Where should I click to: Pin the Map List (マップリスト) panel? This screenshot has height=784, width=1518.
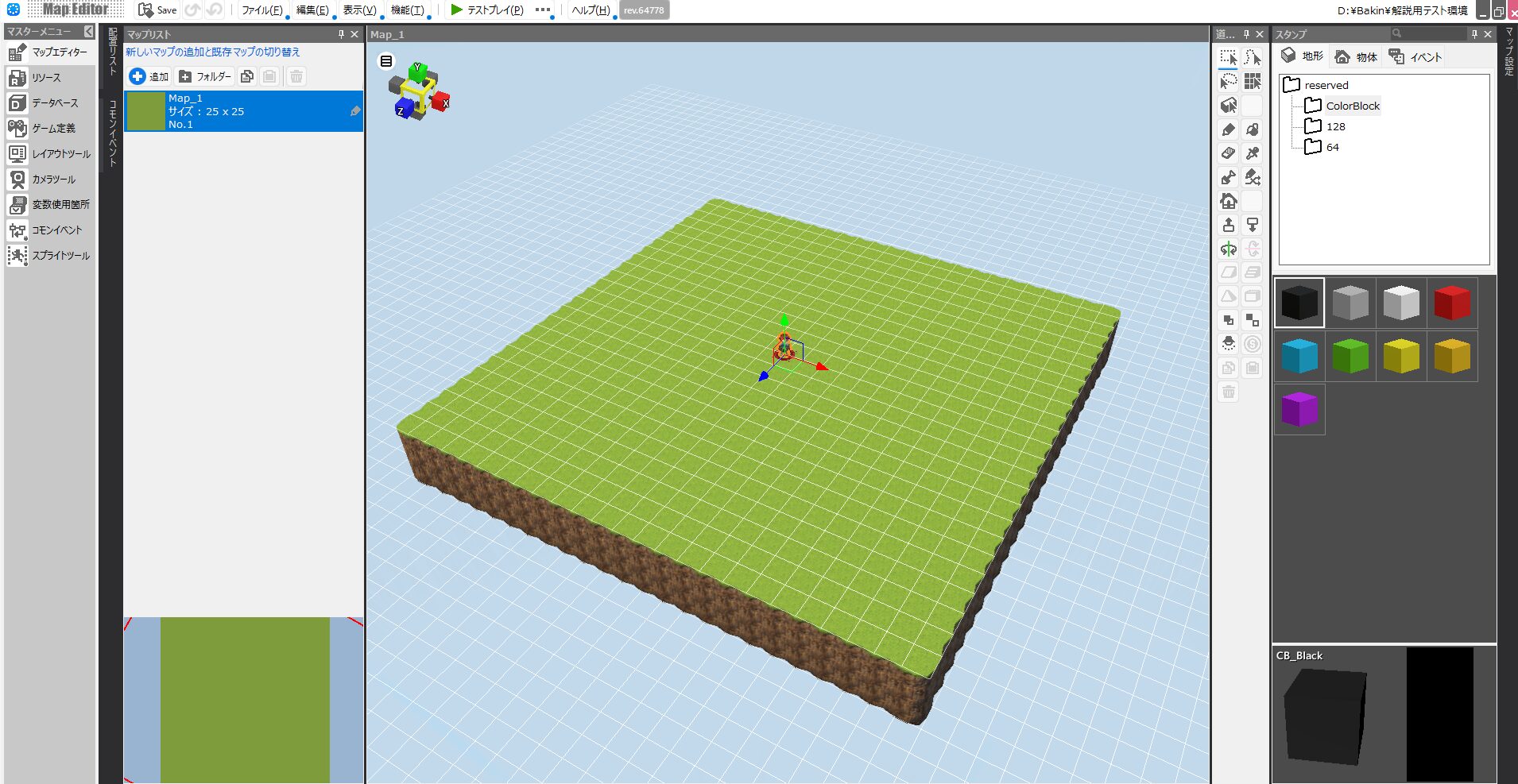pyautogui.click(x=341, y=34)
